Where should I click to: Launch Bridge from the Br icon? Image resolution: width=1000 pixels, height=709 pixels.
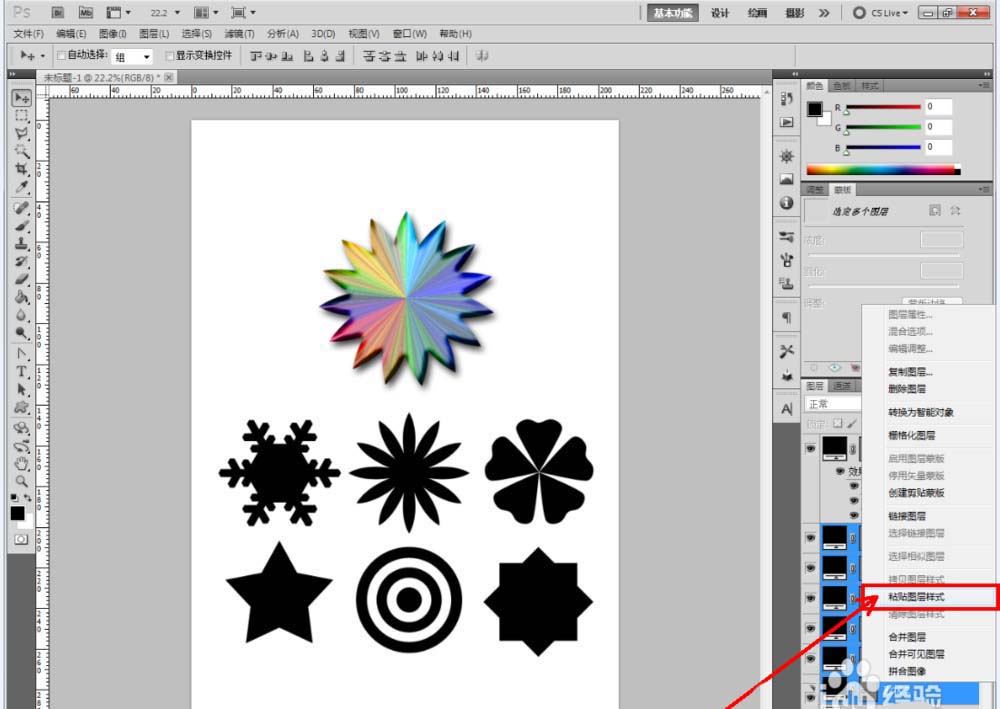point(59,13)
